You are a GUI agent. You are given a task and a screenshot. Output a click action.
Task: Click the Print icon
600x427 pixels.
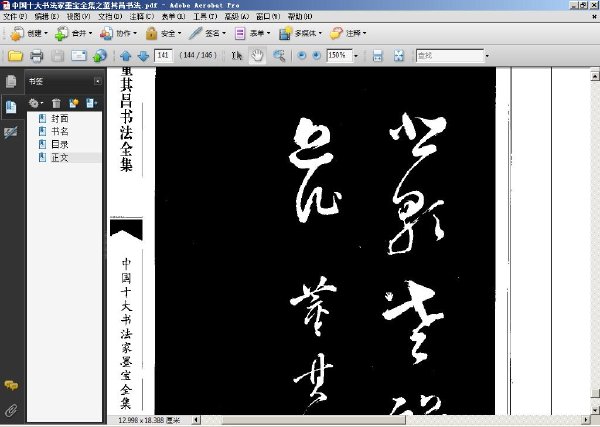tap(36, 56)
